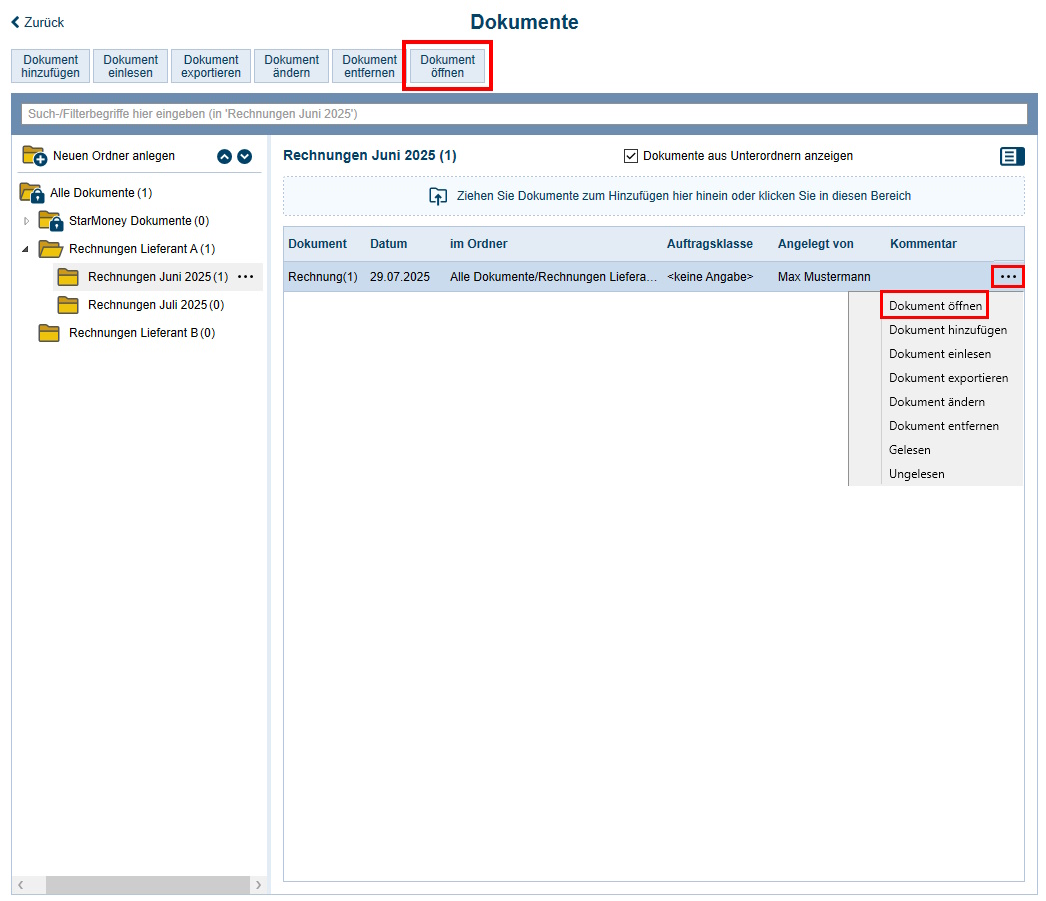Toggle 'Dokumente aus Unterordnern anzeigen' checkbox
This screenshot has width=1046, height=901.
(x=631, y=156)
